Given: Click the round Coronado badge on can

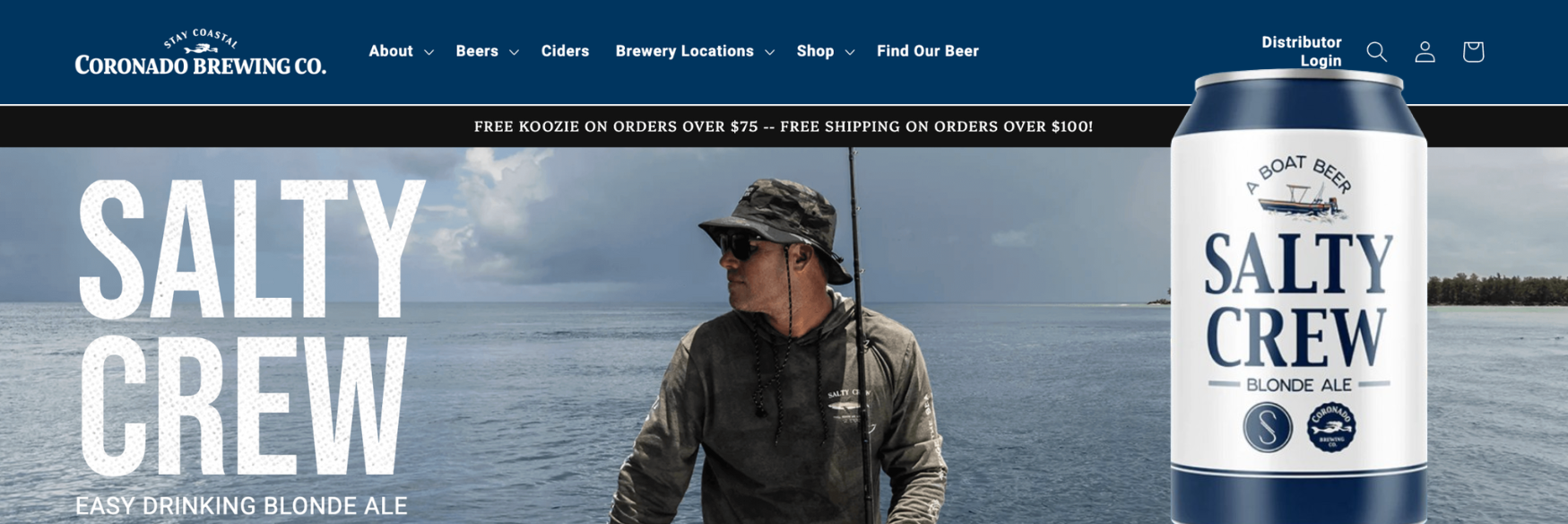Looking at the screenshot, I should 1330,426.
